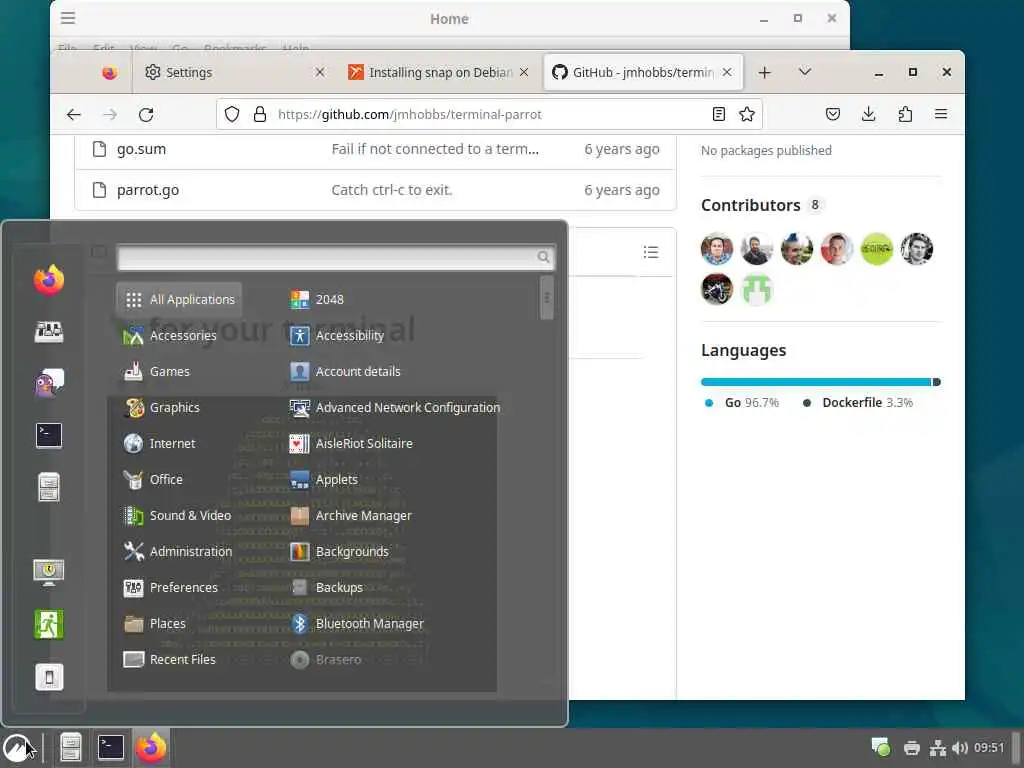
Task: Select All Applications category
Action: pyautogui.click(x=180, y=300)
